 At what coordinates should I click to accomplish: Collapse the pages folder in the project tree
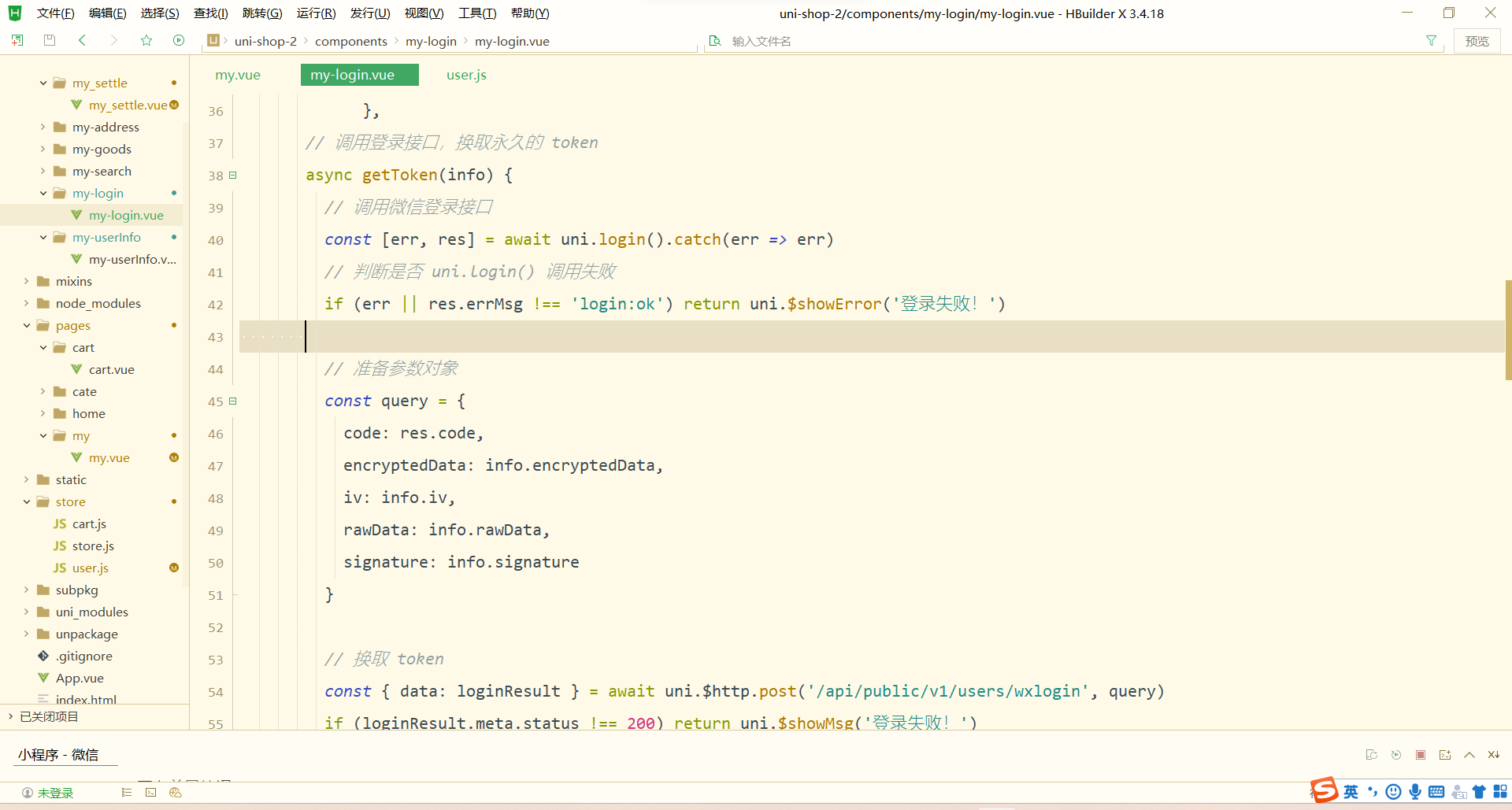pyautogui.click(x=26, y=325)
